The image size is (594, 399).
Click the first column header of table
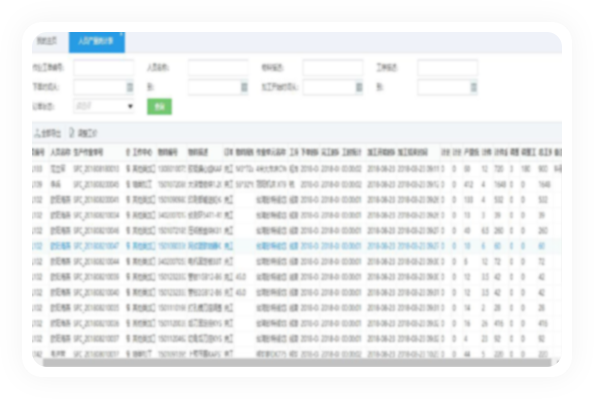click(39, 152)
